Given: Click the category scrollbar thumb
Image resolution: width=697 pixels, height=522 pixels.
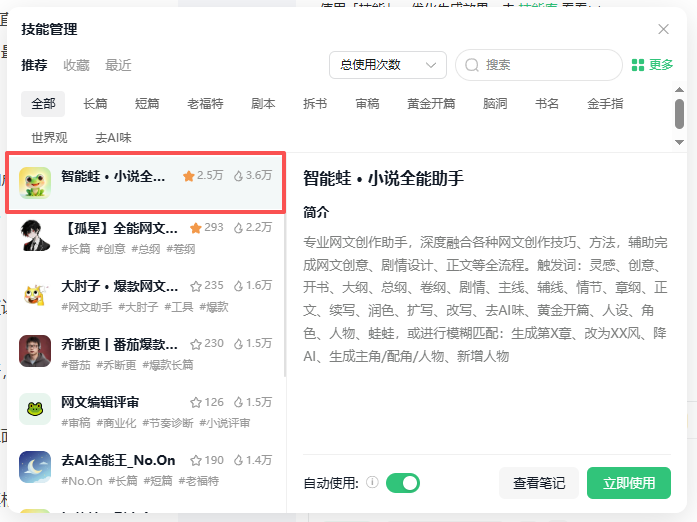Looking at the screenshot, I should pyautogui.click(x=679, y=114).
